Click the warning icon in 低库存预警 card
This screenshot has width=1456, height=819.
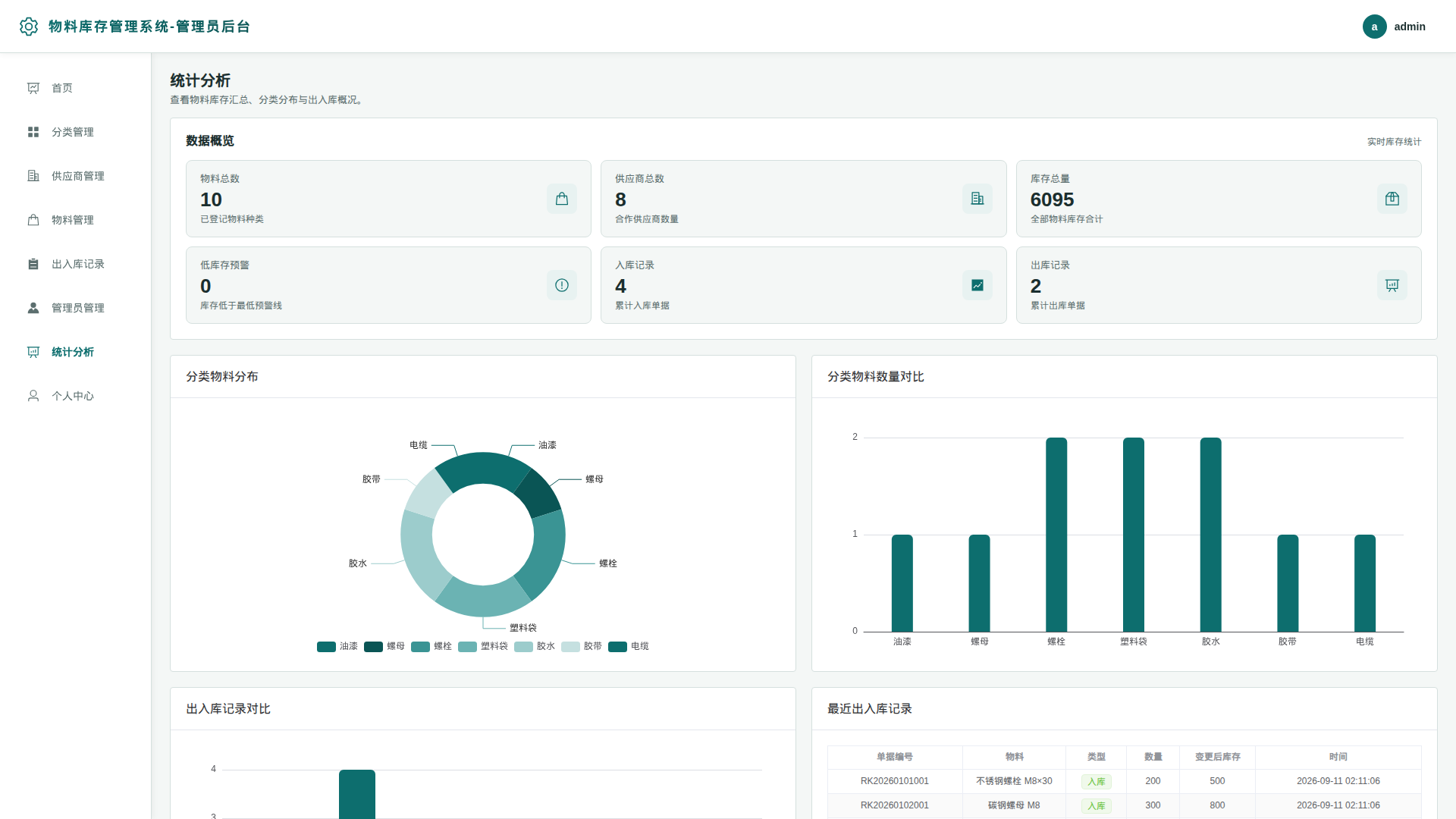pyautogui.click(x=562, y=285)
